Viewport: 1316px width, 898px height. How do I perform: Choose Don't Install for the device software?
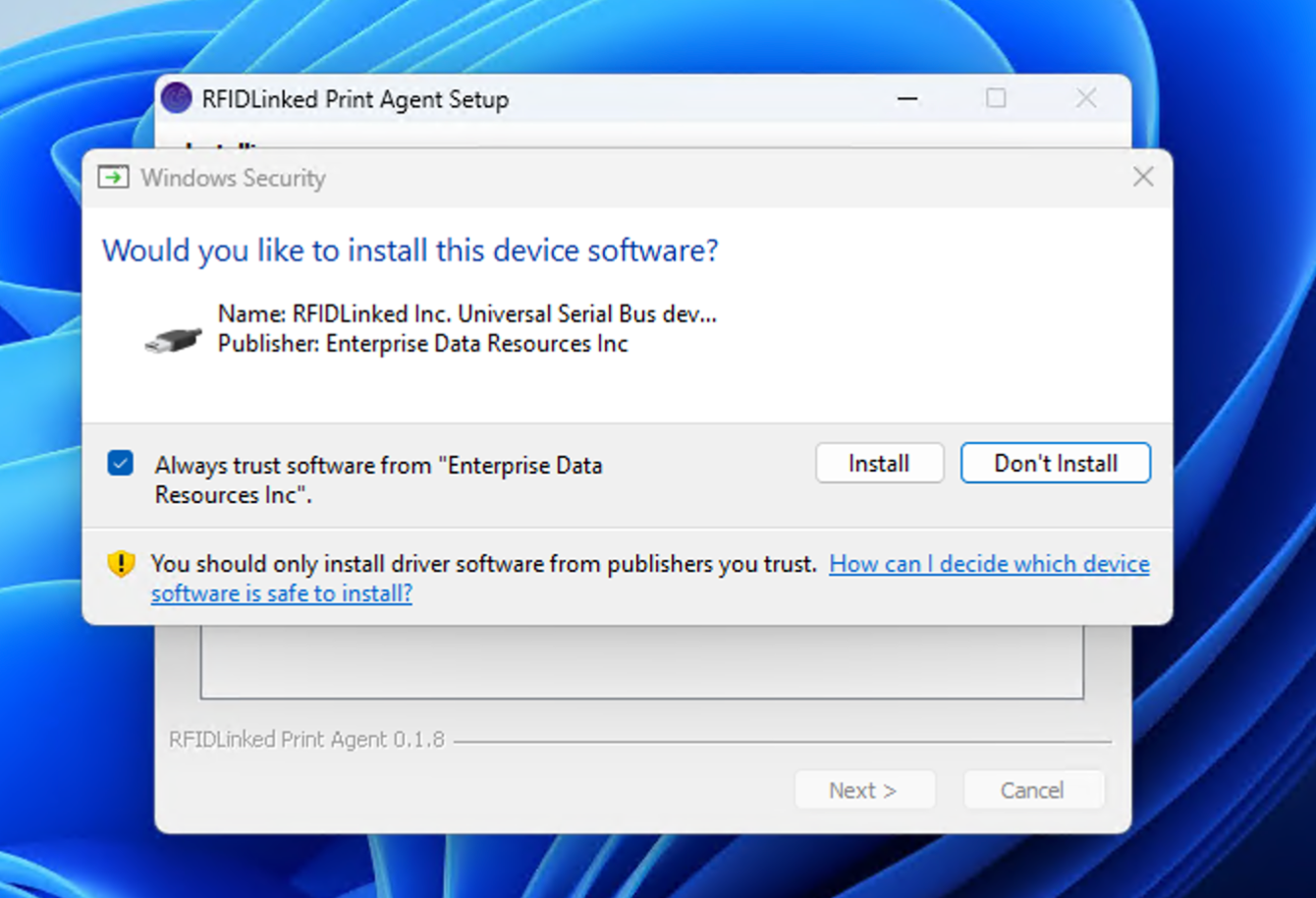(x=1055, y=464)
